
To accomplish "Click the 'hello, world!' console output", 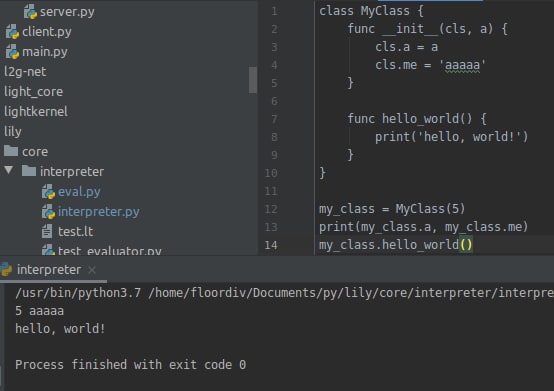I will pyautogui.click(x=60, y=329).
